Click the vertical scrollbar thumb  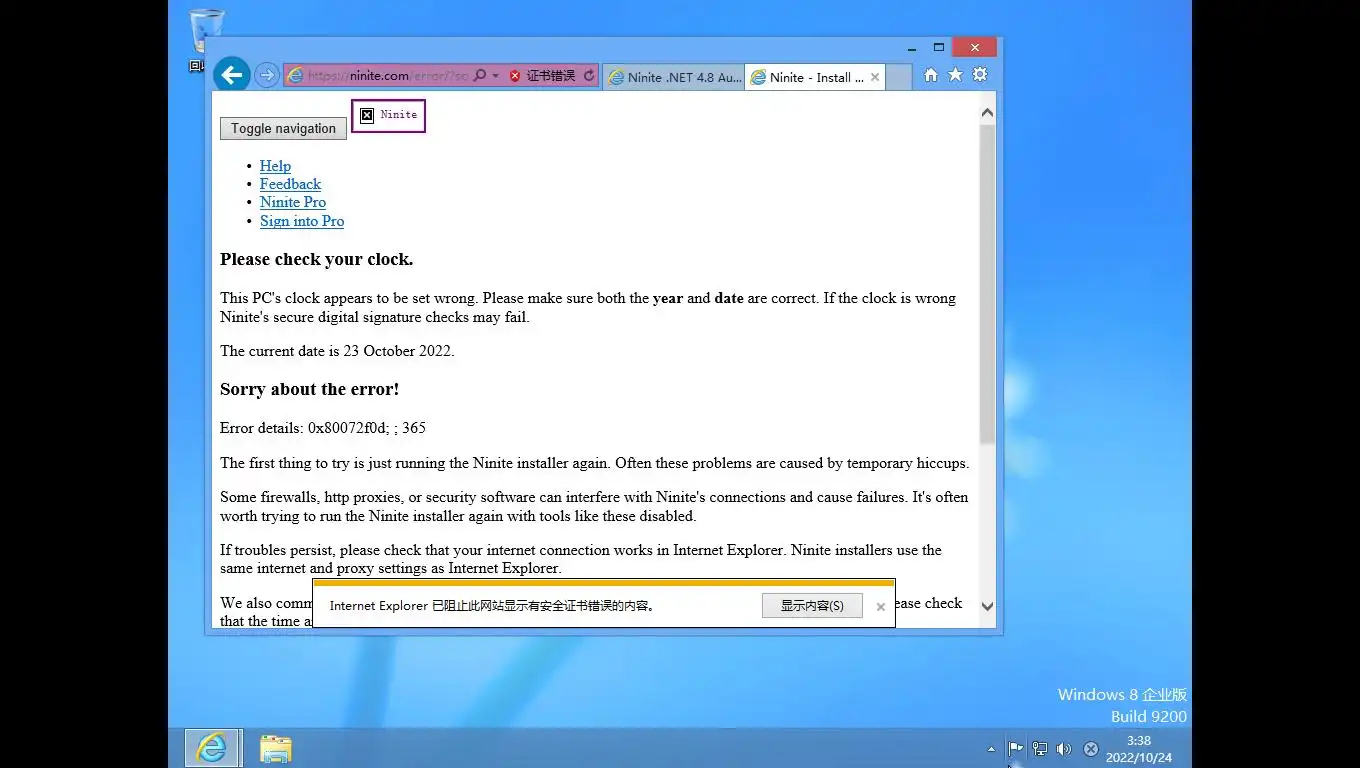987,284
